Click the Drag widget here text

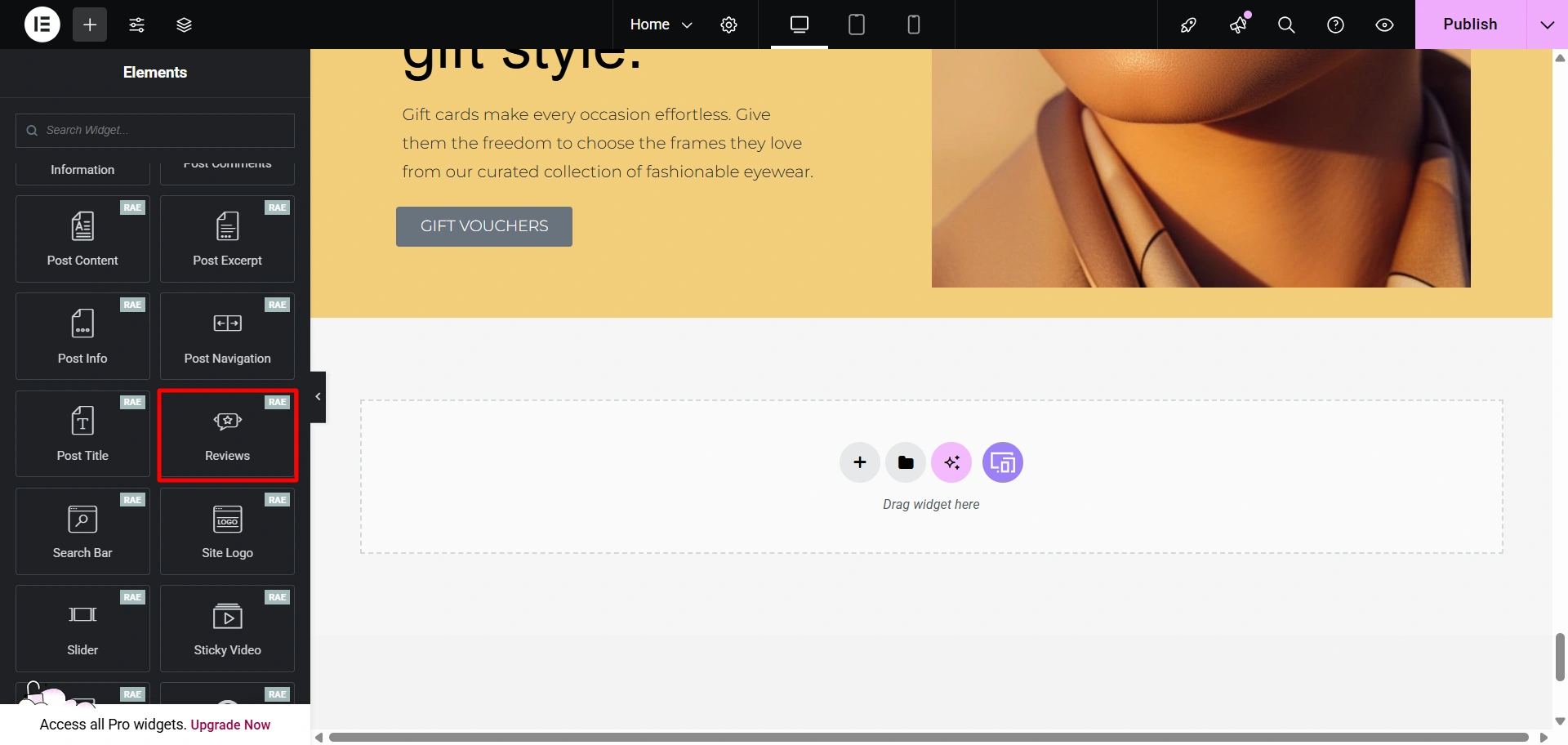pyautogui.click(x=931, y=505)
